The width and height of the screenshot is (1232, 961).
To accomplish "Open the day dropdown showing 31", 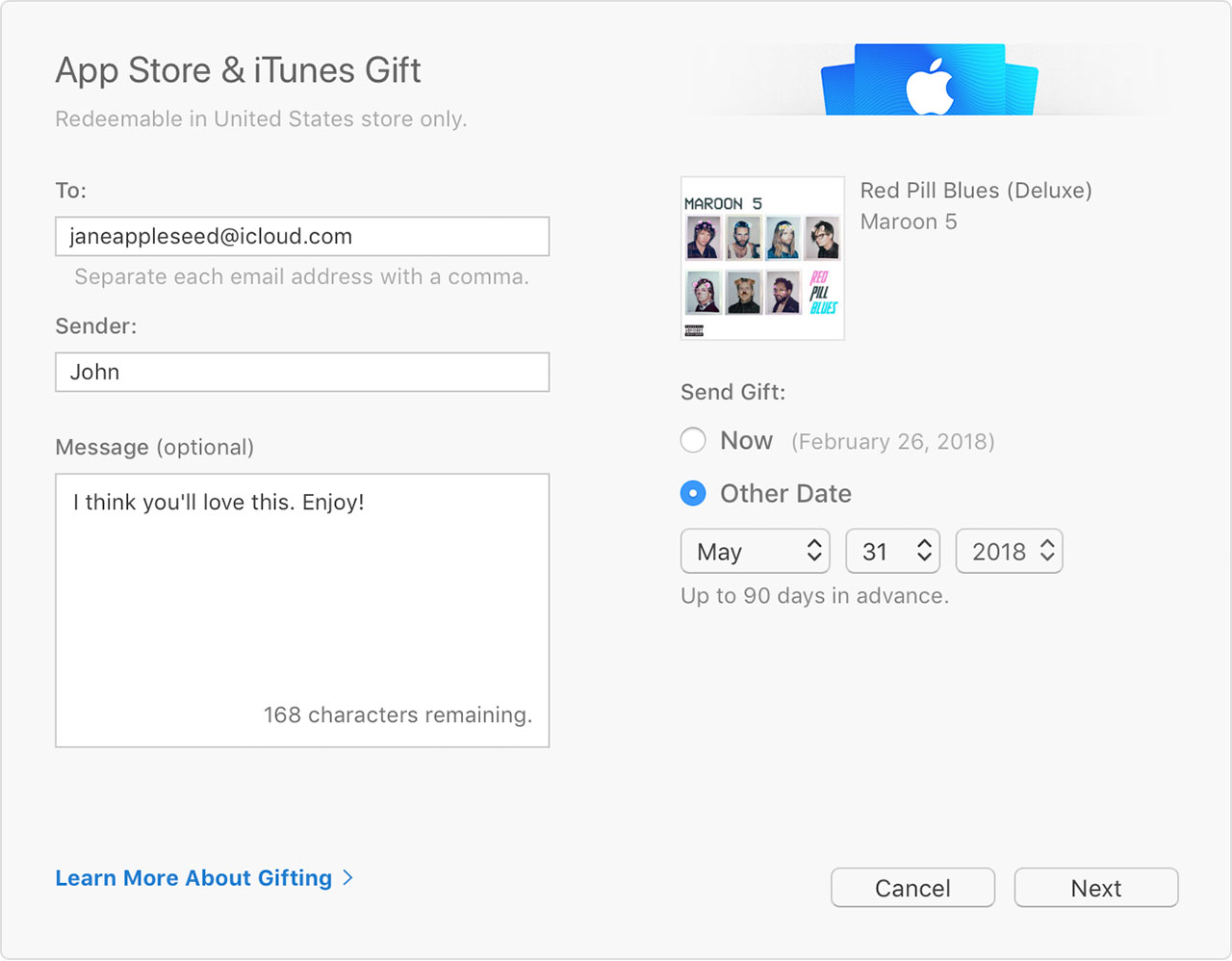I will pos(893,551).
